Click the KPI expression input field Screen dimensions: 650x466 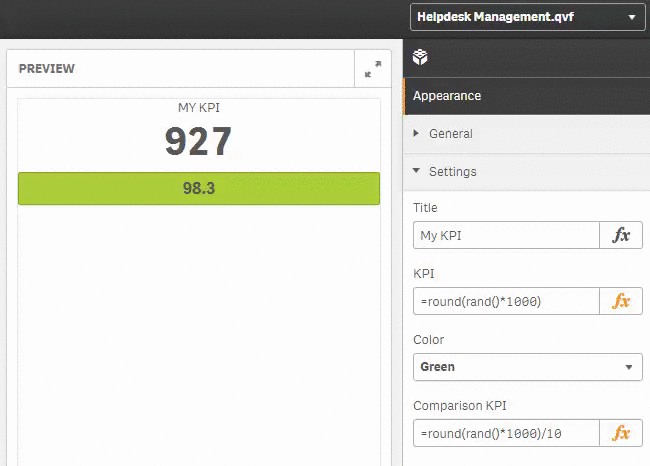[505, 301]
